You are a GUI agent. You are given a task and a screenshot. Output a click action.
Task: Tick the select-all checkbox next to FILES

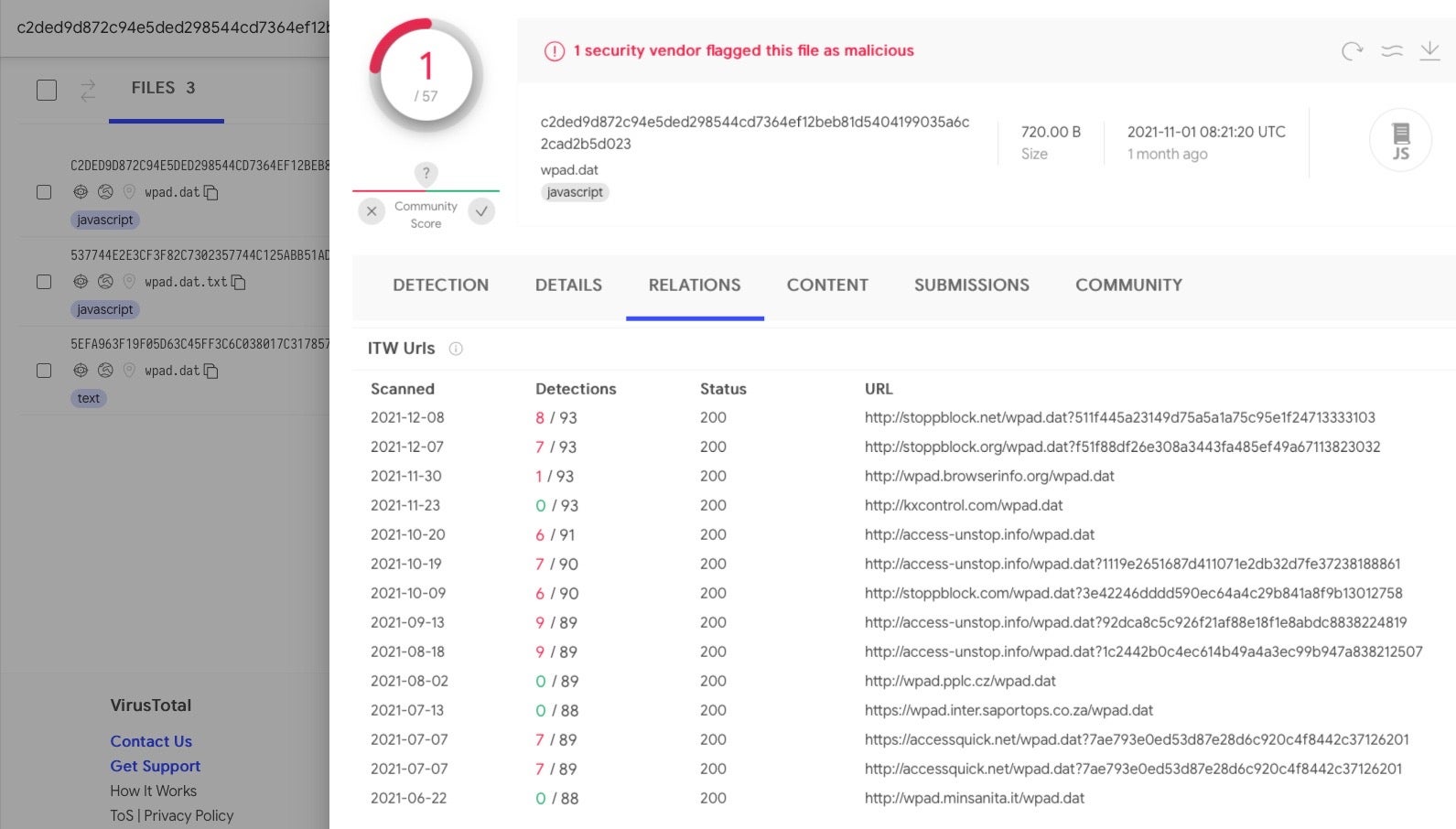[x=47, y=90]
